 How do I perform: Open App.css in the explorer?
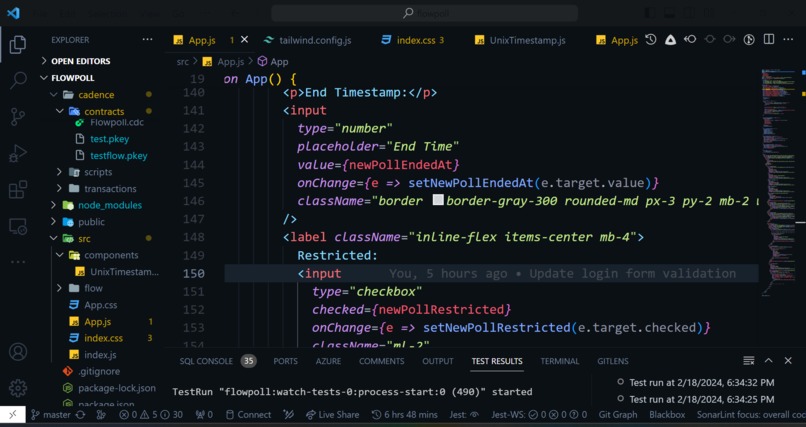click(101, 305)
